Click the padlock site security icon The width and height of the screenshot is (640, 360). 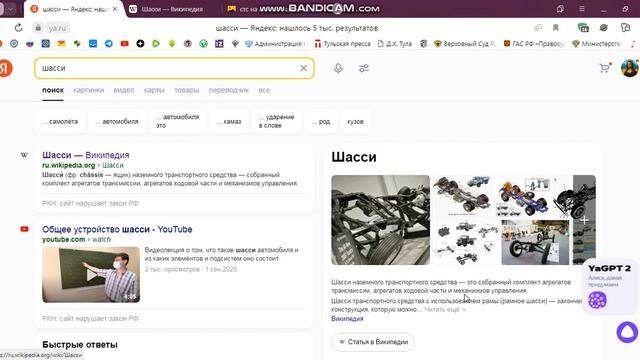click(x=38, y=28)
